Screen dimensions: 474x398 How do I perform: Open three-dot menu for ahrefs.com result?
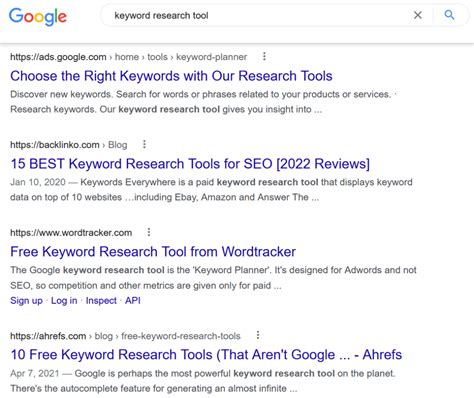tap(258, 335)
